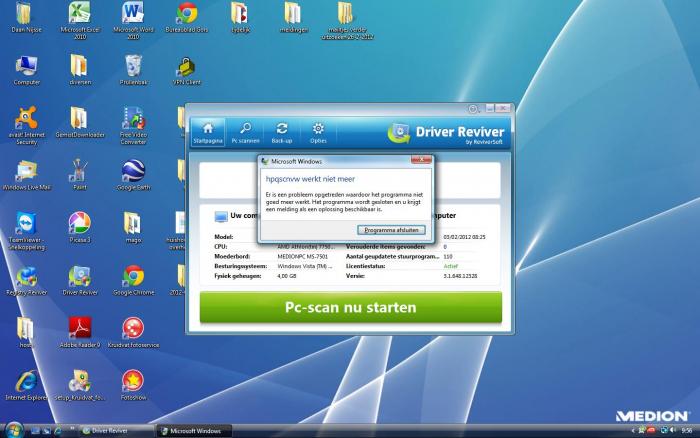Open the Windows Start menu orb
This screenshot has width=700, height=438.
pyautogui.click(x=14, y=430)
